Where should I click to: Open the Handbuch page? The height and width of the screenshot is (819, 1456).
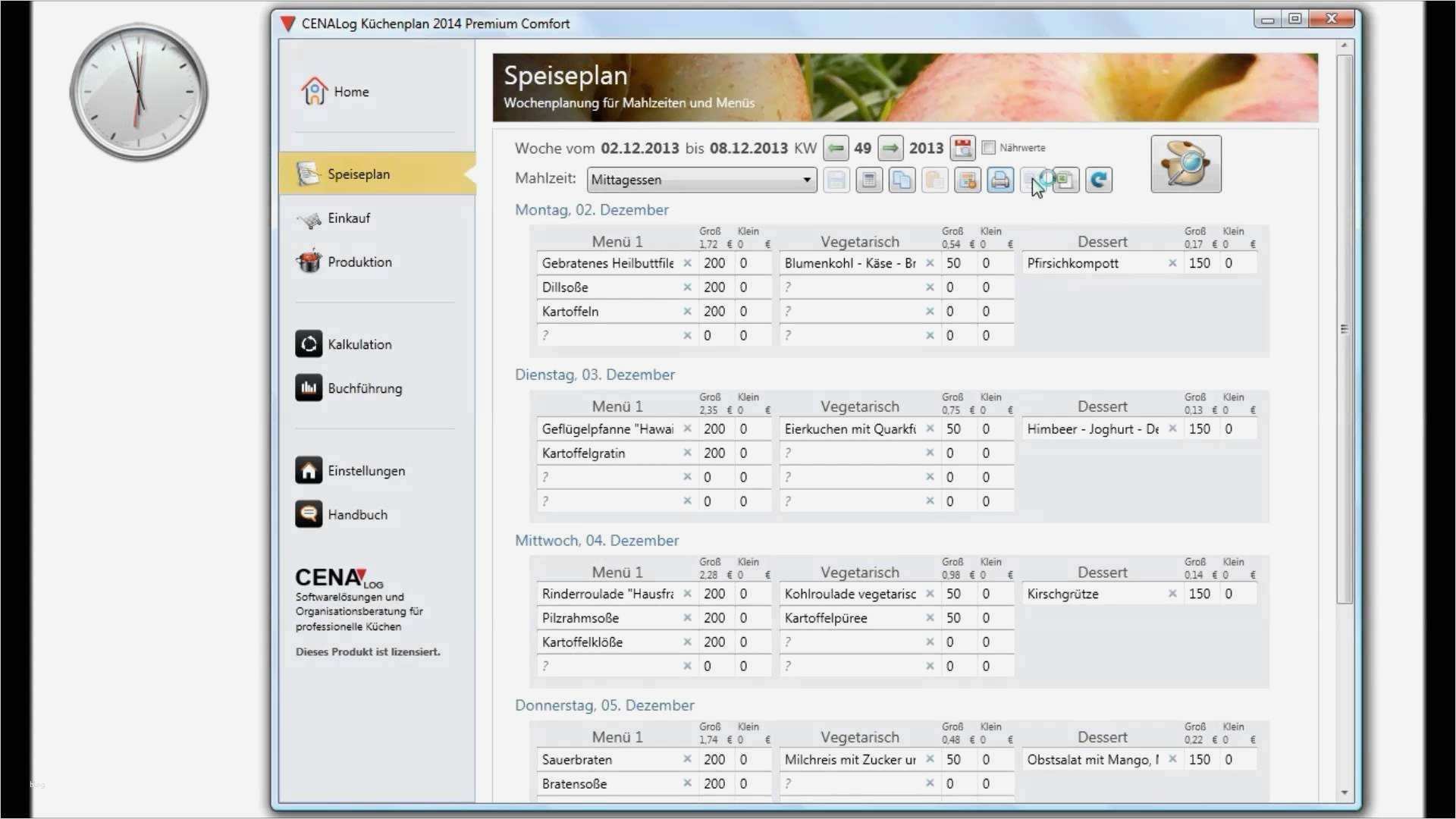pos(359,514)
